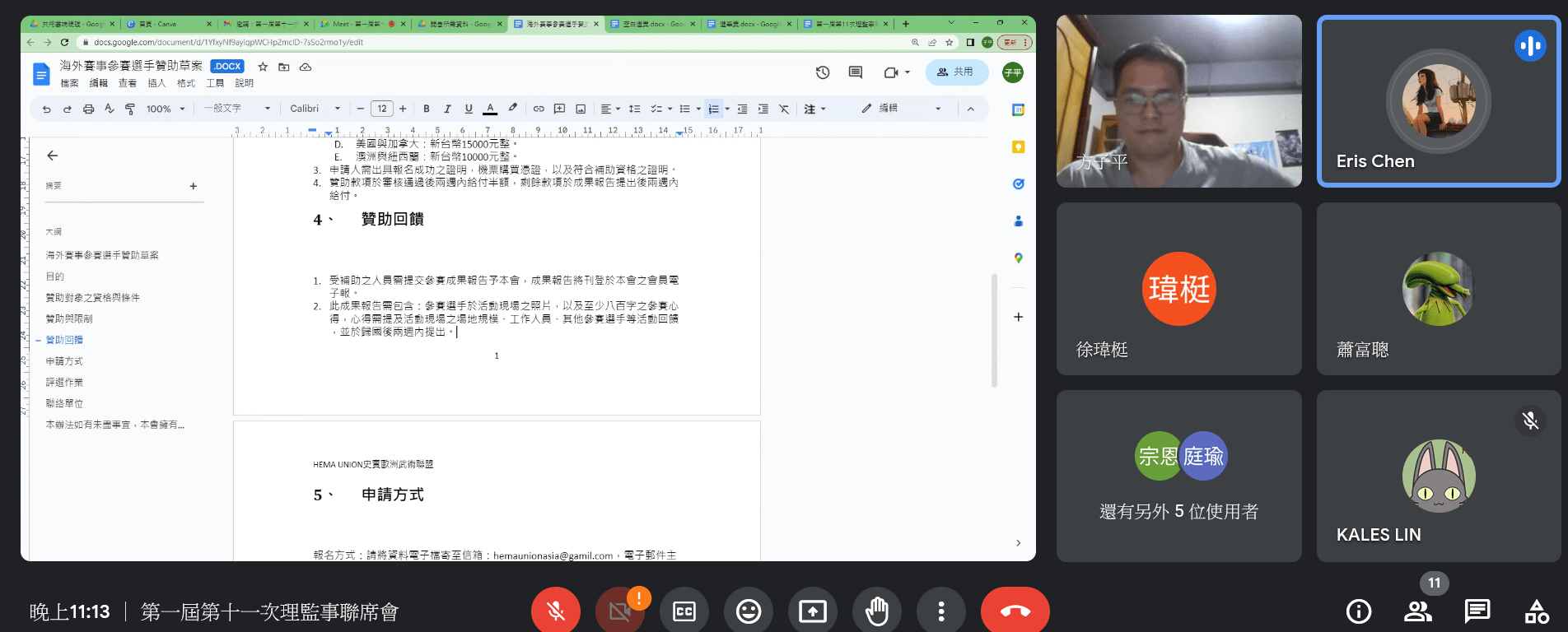Open the Meet activities icon
1568x632 pixels.
point(1537,611)
